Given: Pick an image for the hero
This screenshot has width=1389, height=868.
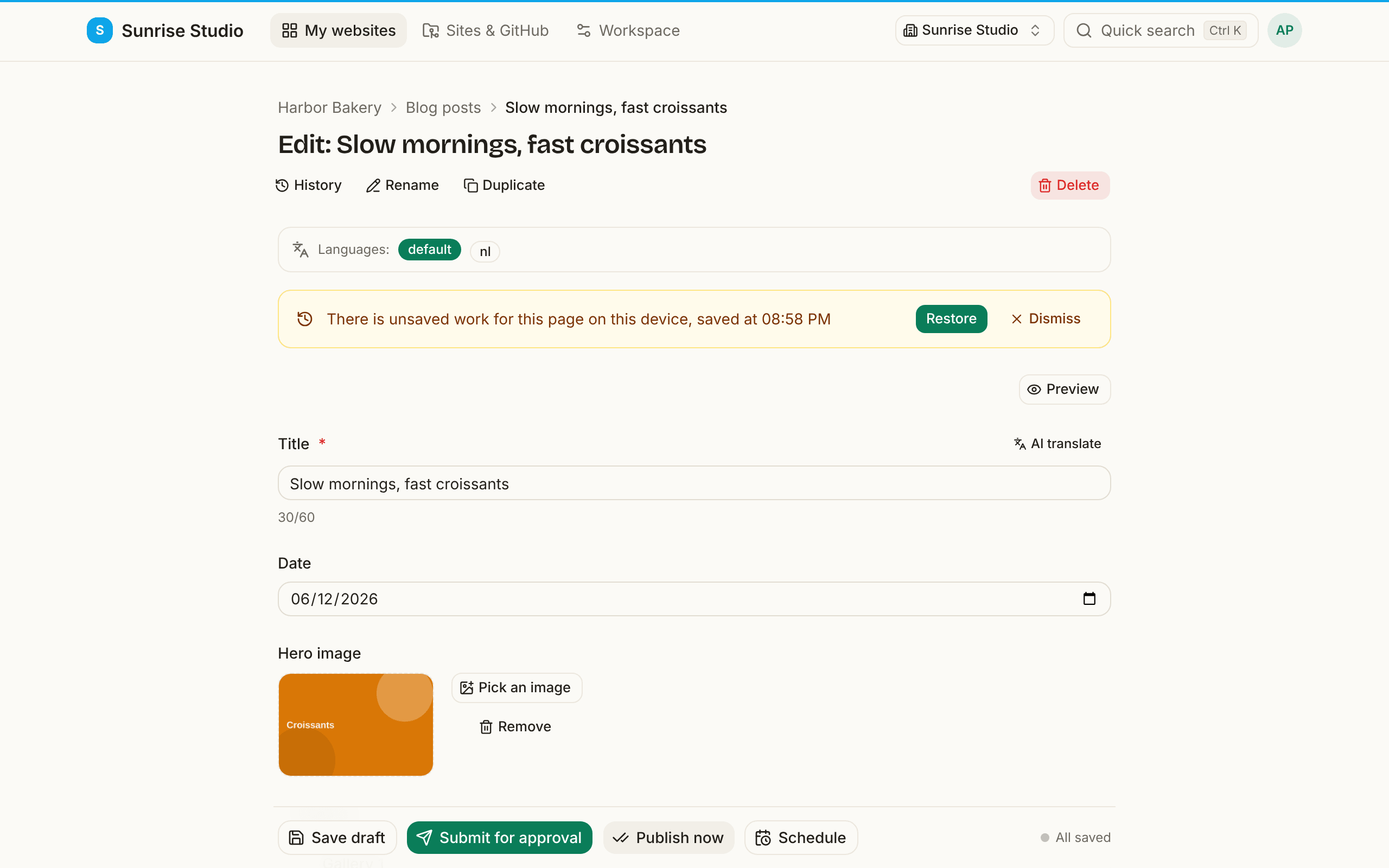Looking at the screenshot, I should point(517,688).
